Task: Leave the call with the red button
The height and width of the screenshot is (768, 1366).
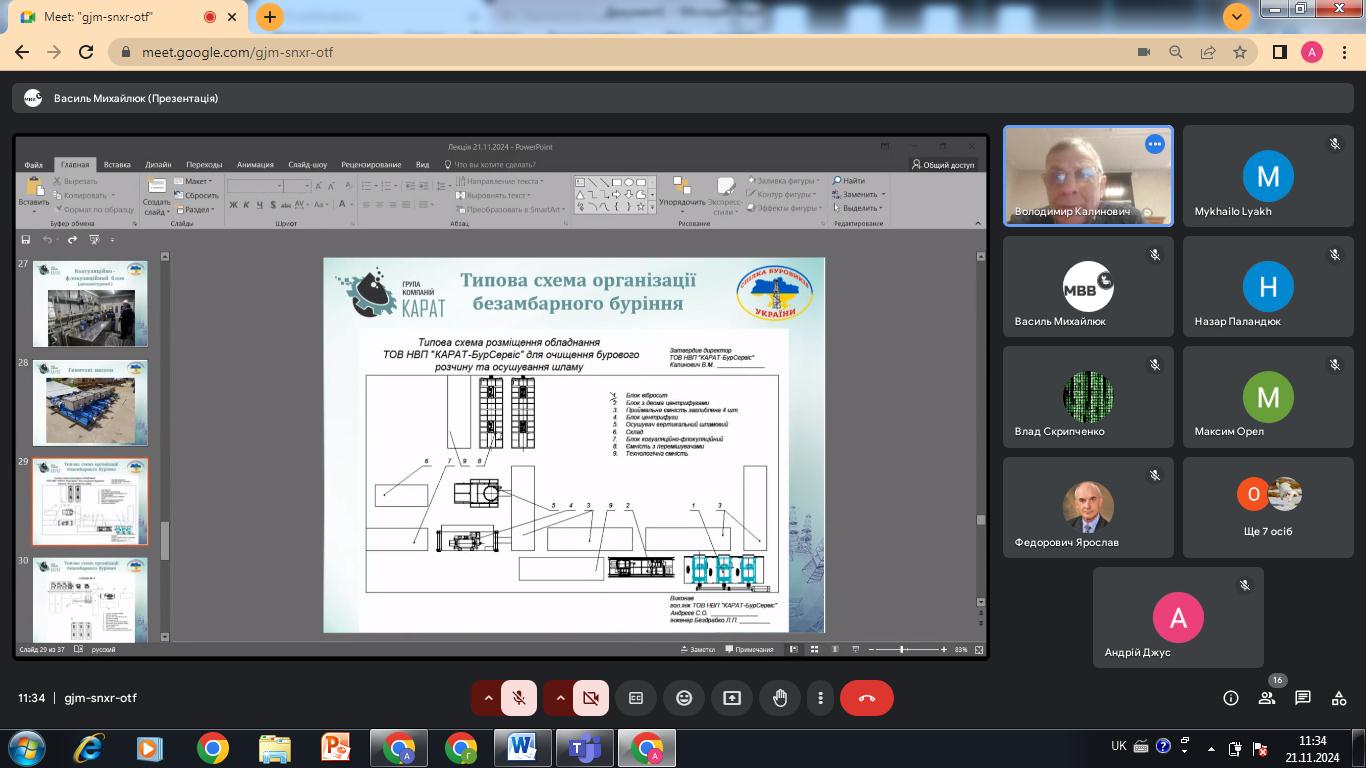Action: point(866,698)
